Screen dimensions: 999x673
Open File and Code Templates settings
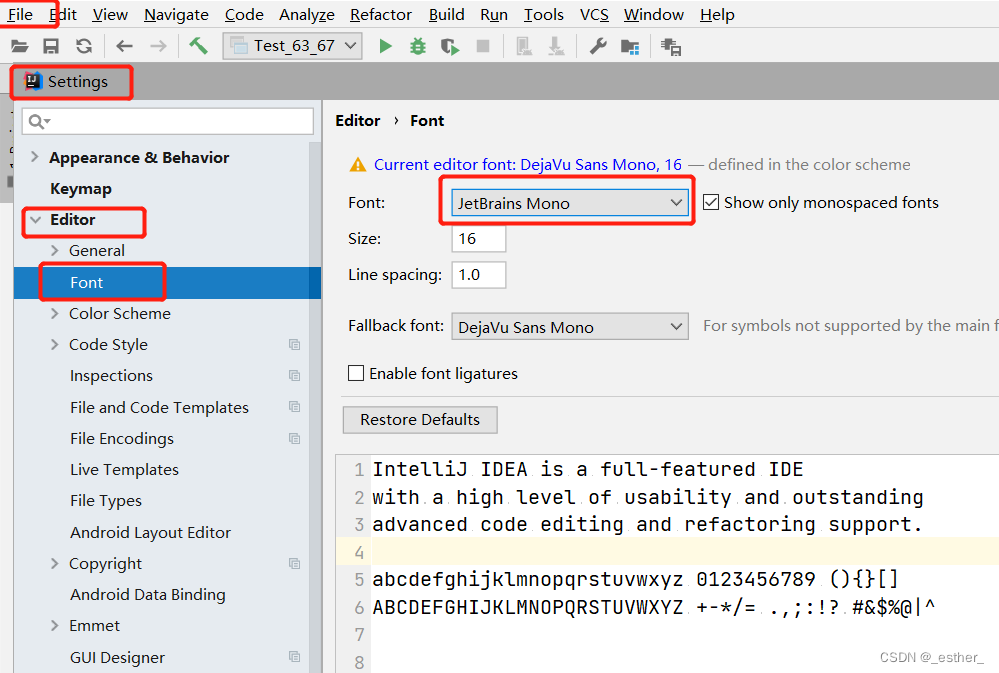159,407
